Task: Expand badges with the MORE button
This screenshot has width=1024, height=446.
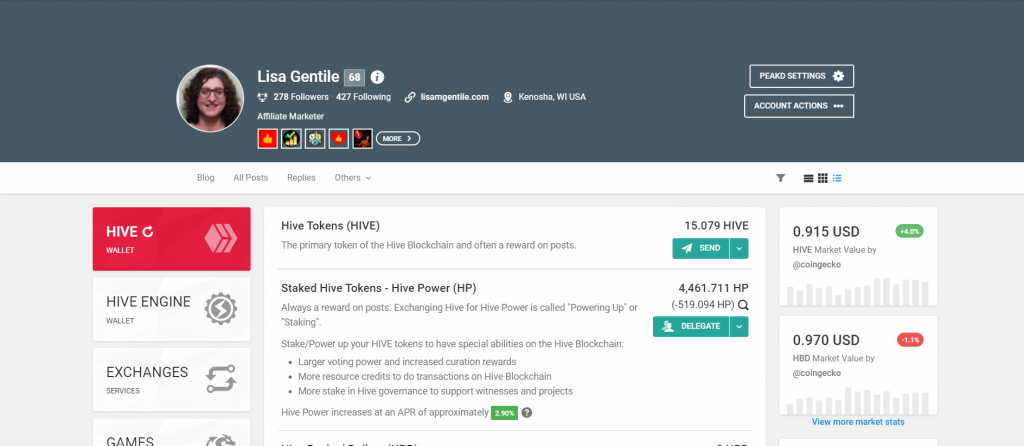Action: [x=398, y=138]
